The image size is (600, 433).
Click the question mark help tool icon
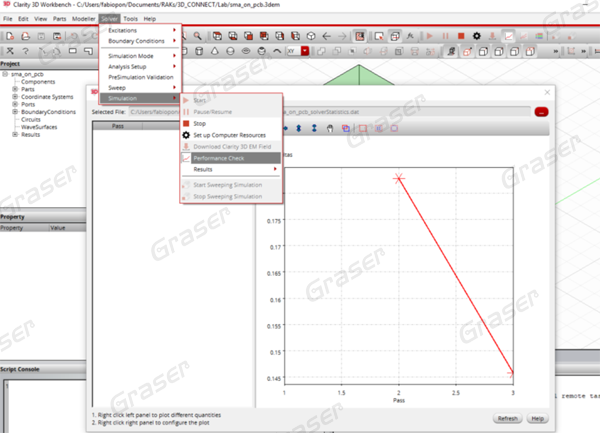(26, 51)
